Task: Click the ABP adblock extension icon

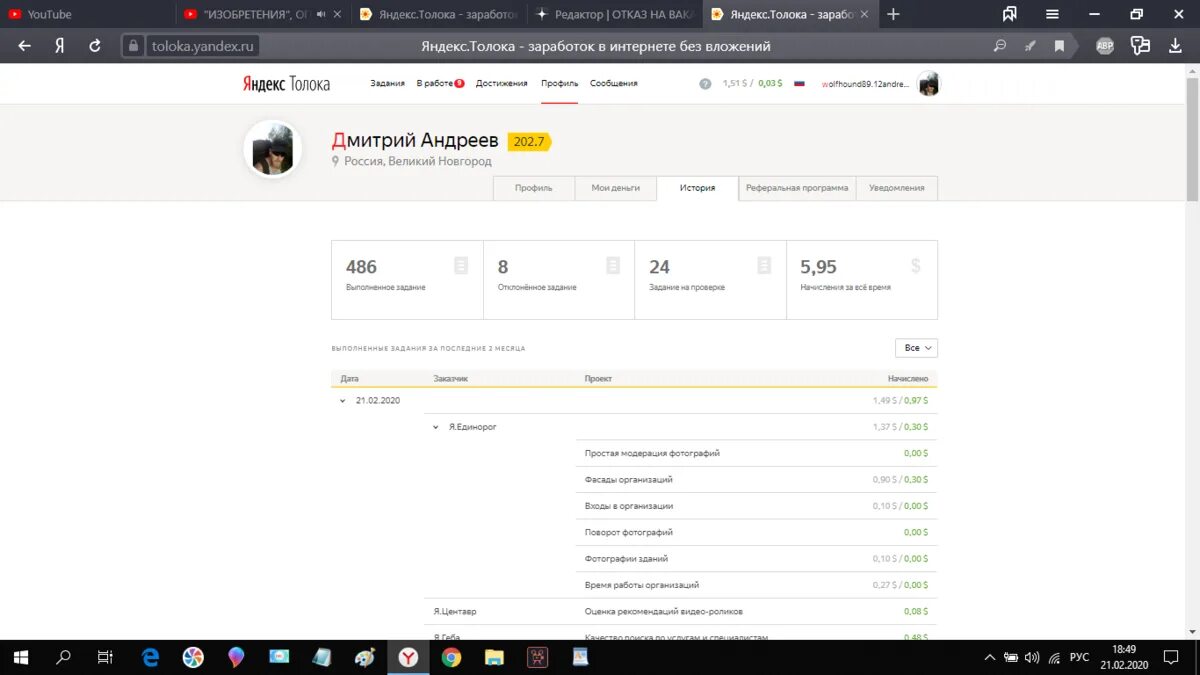Action: (1105, 46)
